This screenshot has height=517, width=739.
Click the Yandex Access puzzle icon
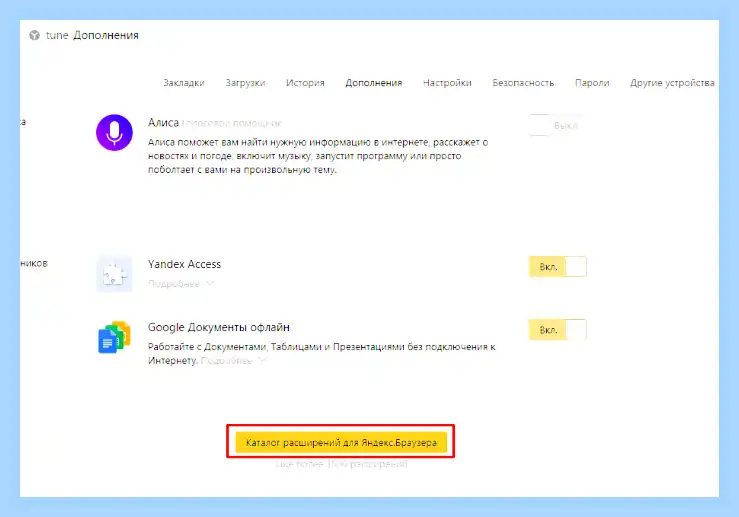click(114, 274)
